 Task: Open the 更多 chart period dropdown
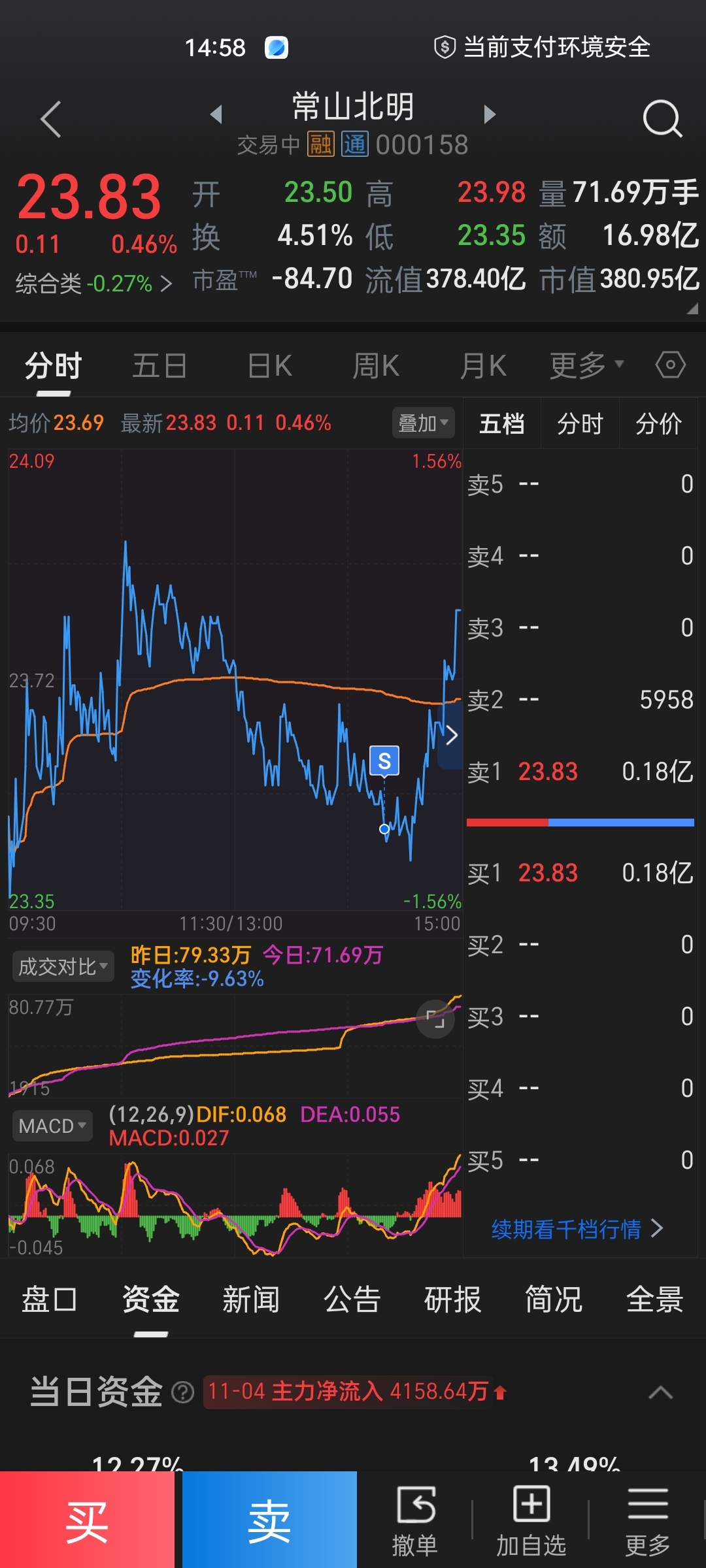tap(586, 366)
